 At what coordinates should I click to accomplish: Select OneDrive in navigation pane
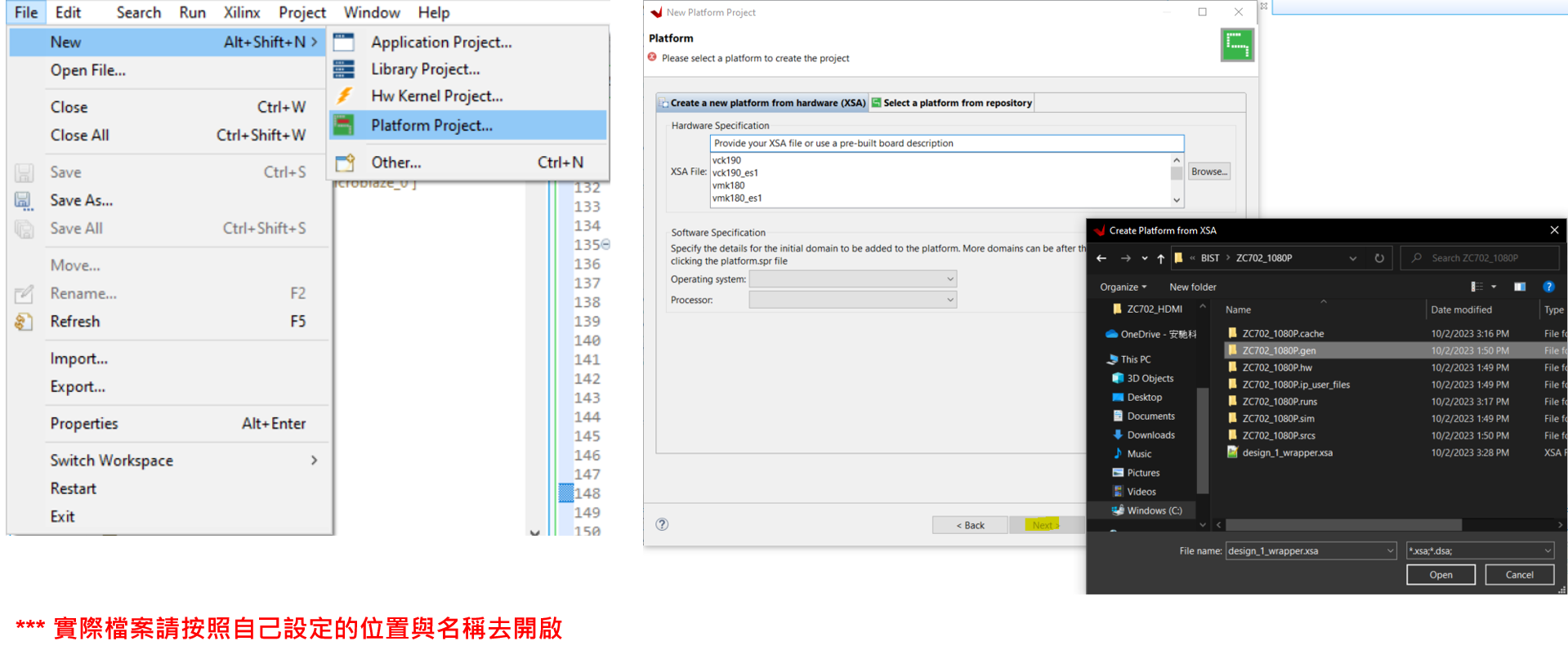tap(1150, 334)
